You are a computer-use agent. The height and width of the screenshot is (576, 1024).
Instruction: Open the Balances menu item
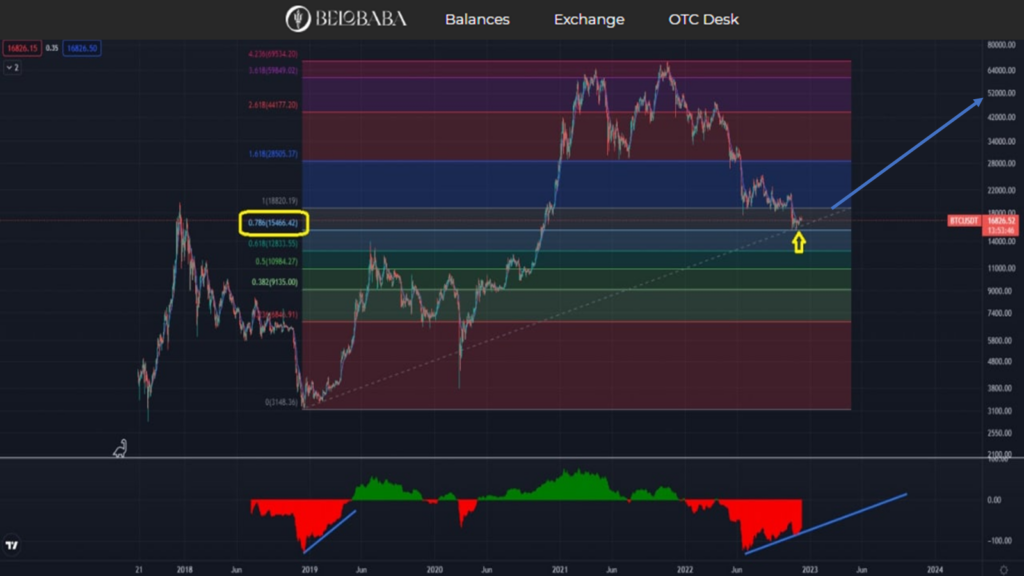point(477,20)
